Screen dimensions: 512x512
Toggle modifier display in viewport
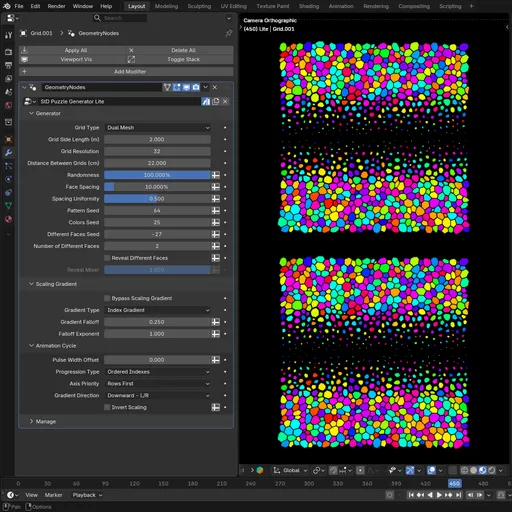tap(186, 87)
